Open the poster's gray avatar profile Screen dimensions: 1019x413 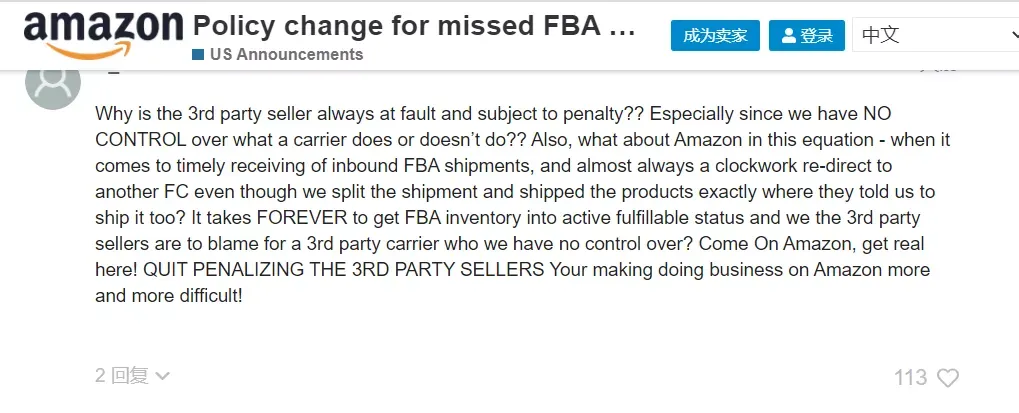pyautogui.click(x=53, y=84)
